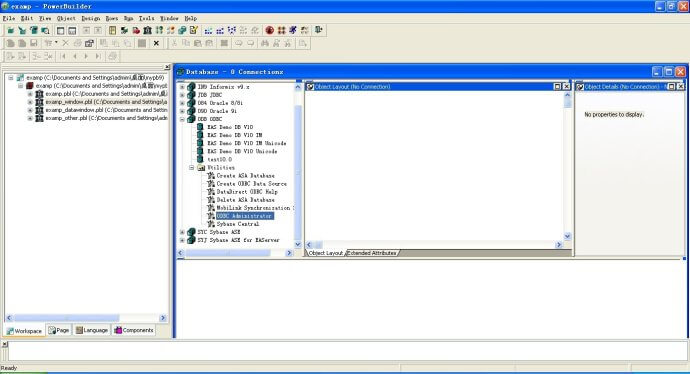This screenshot has width=690, height=374.
Task: Switch to the Language tab
Action: point(92,330)
